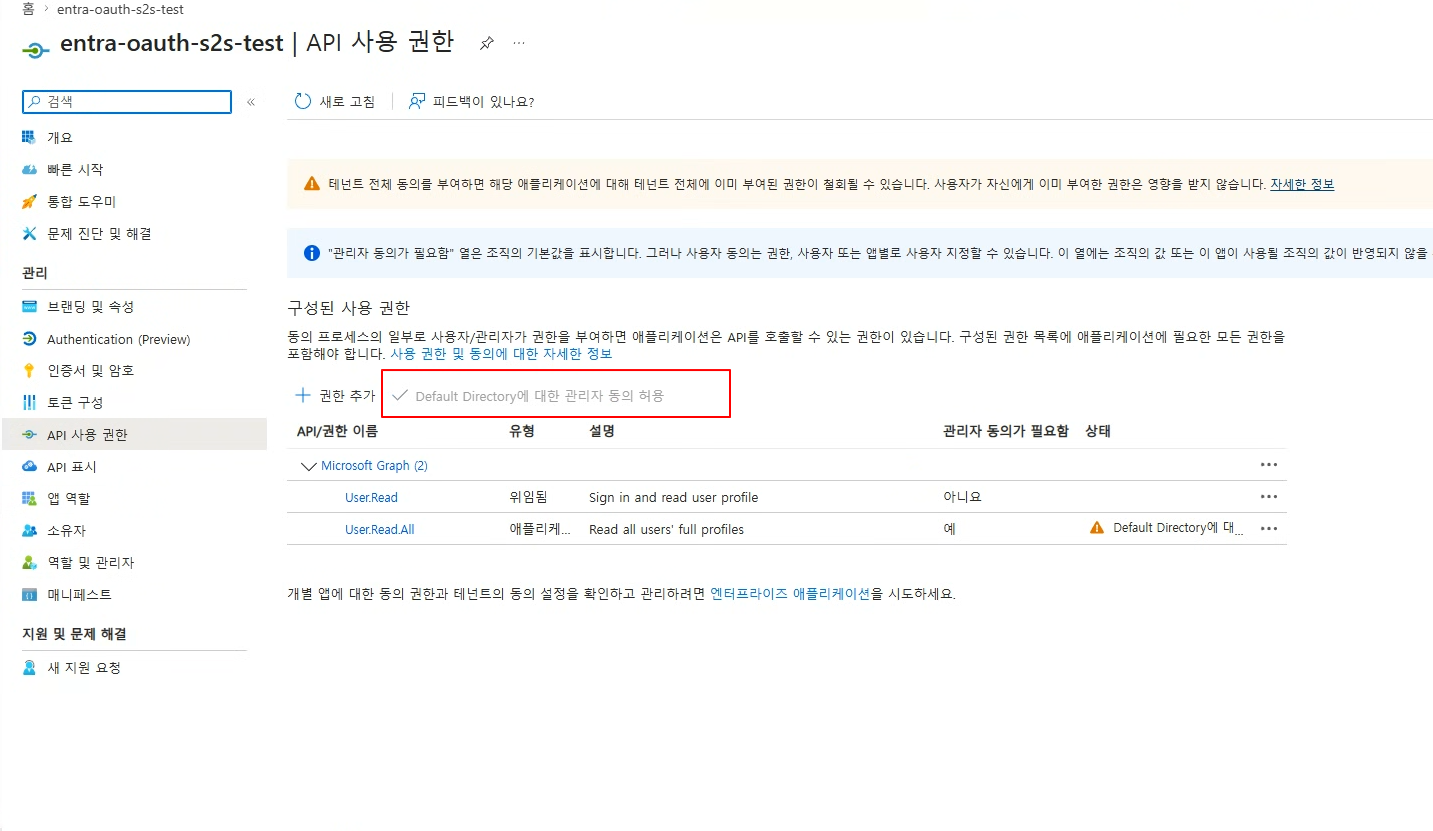Click the app logo icon beside the title

click(35, 48)
